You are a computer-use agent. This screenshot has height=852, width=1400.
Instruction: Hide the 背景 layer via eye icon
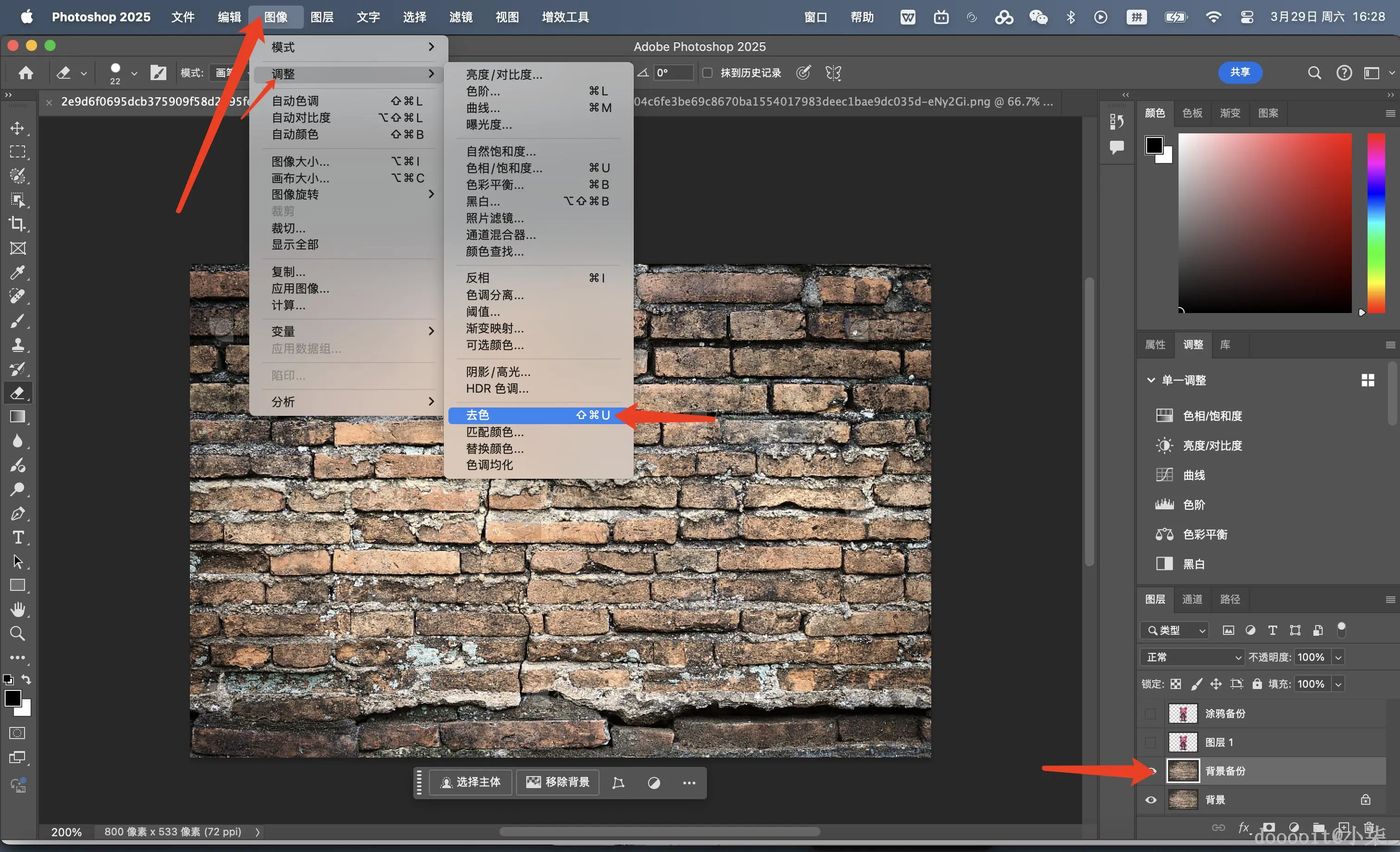(x=1151, y=800)
